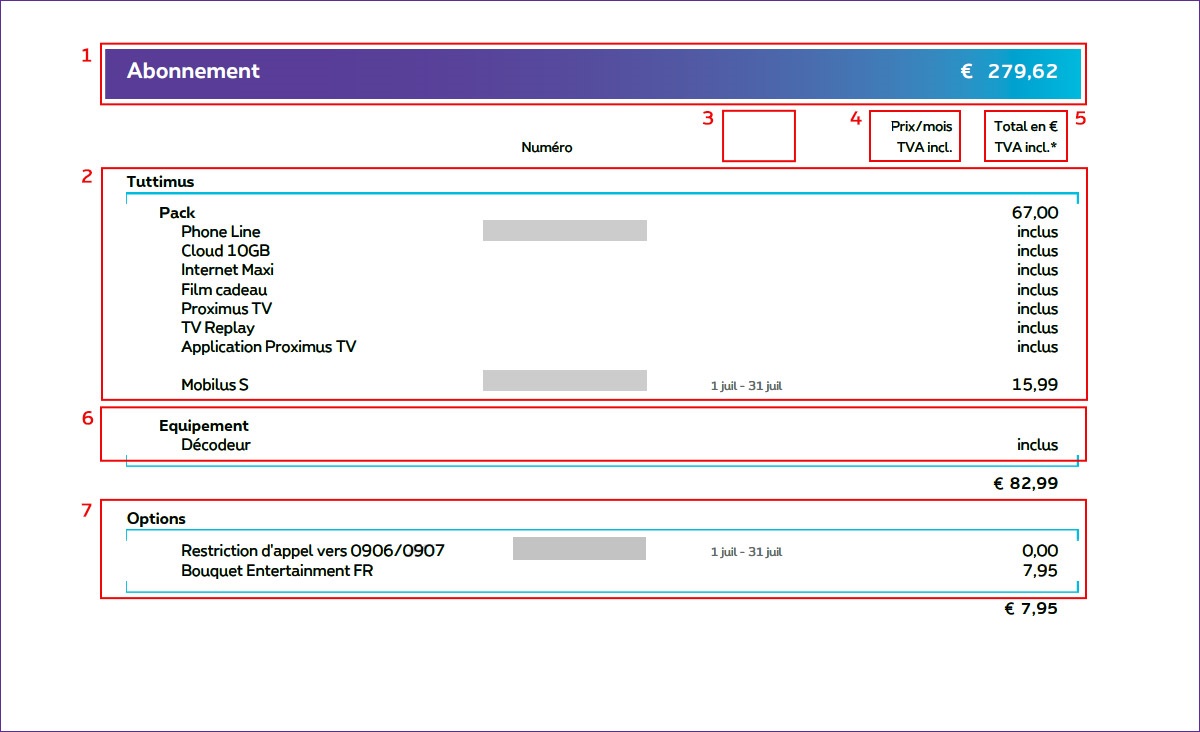
Task: Select the Cloud 10GB line item
Action: (x=225, y=251)
